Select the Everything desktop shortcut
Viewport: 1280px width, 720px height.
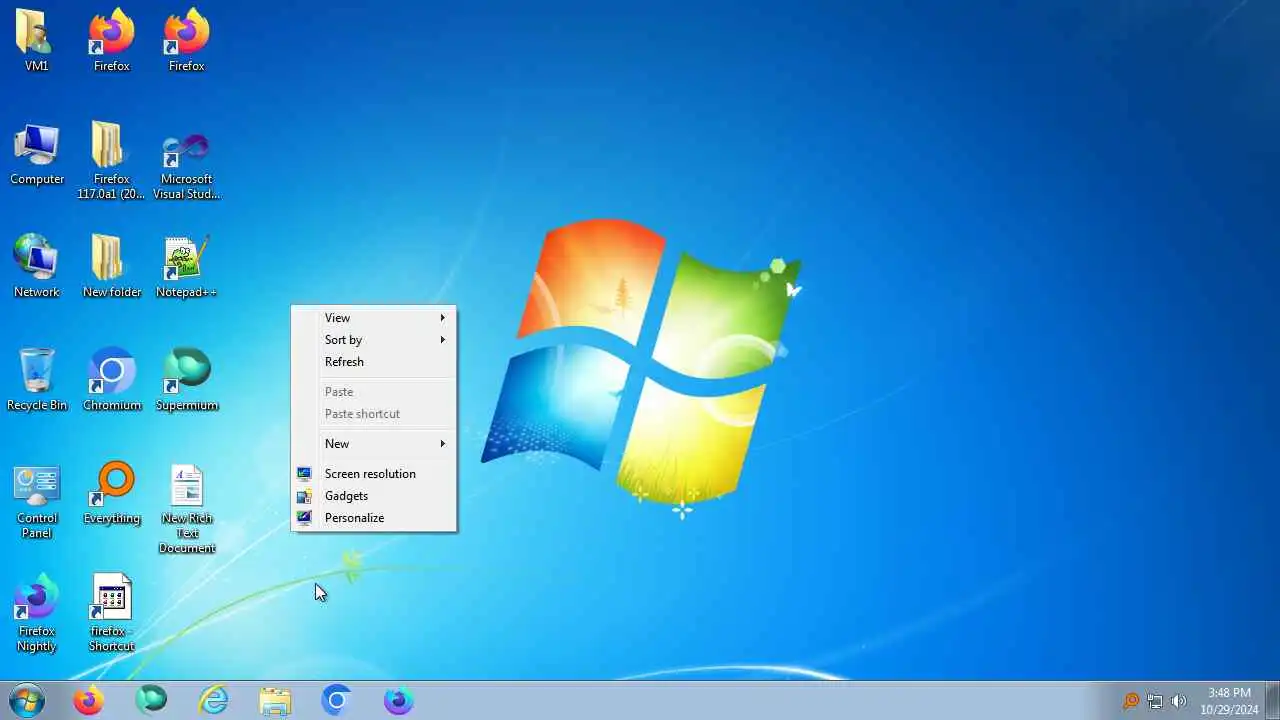112,492
